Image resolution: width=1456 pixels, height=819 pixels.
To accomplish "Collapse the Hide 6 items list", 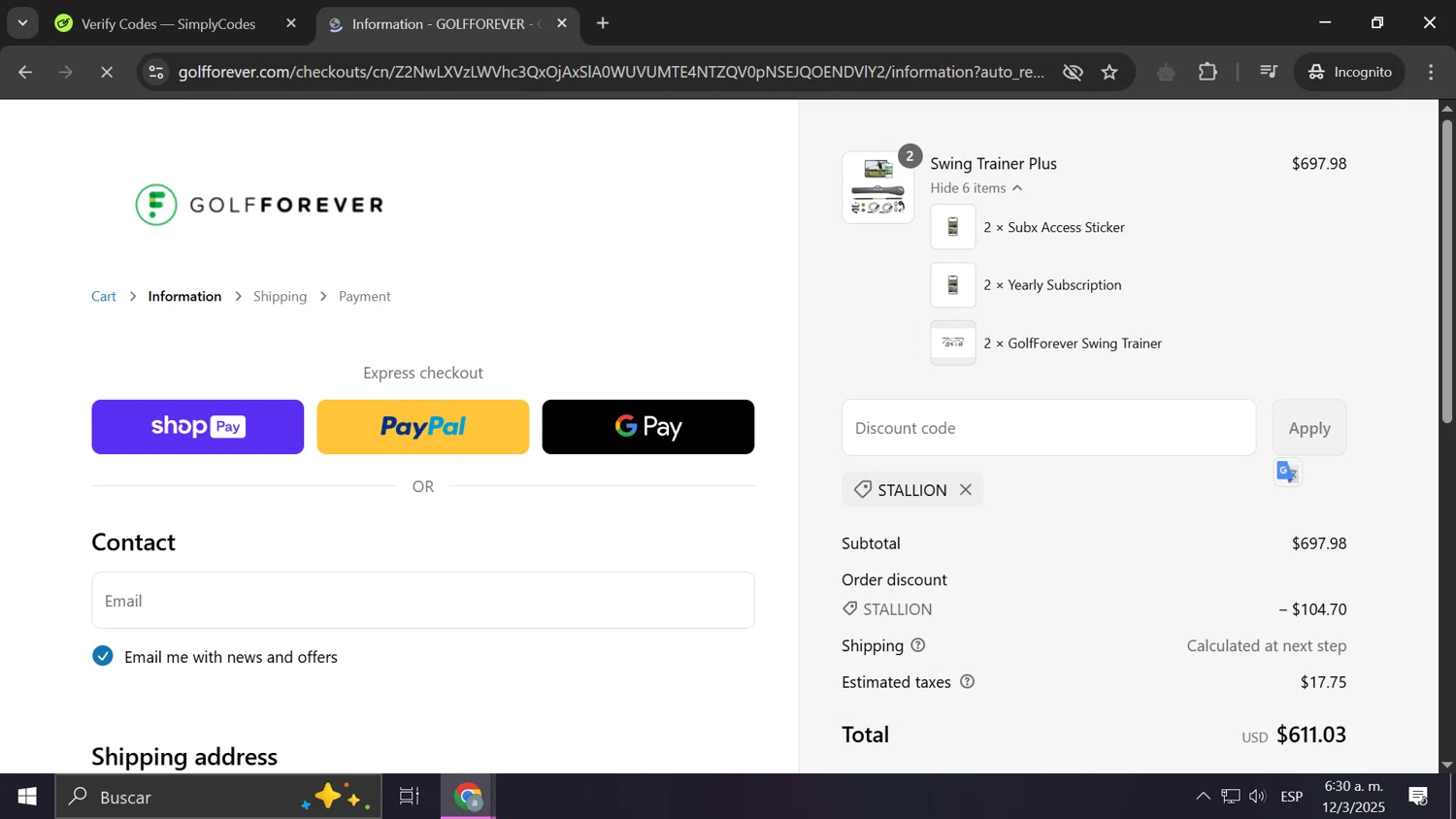I will pyautogui.click(x=976, y=188).
